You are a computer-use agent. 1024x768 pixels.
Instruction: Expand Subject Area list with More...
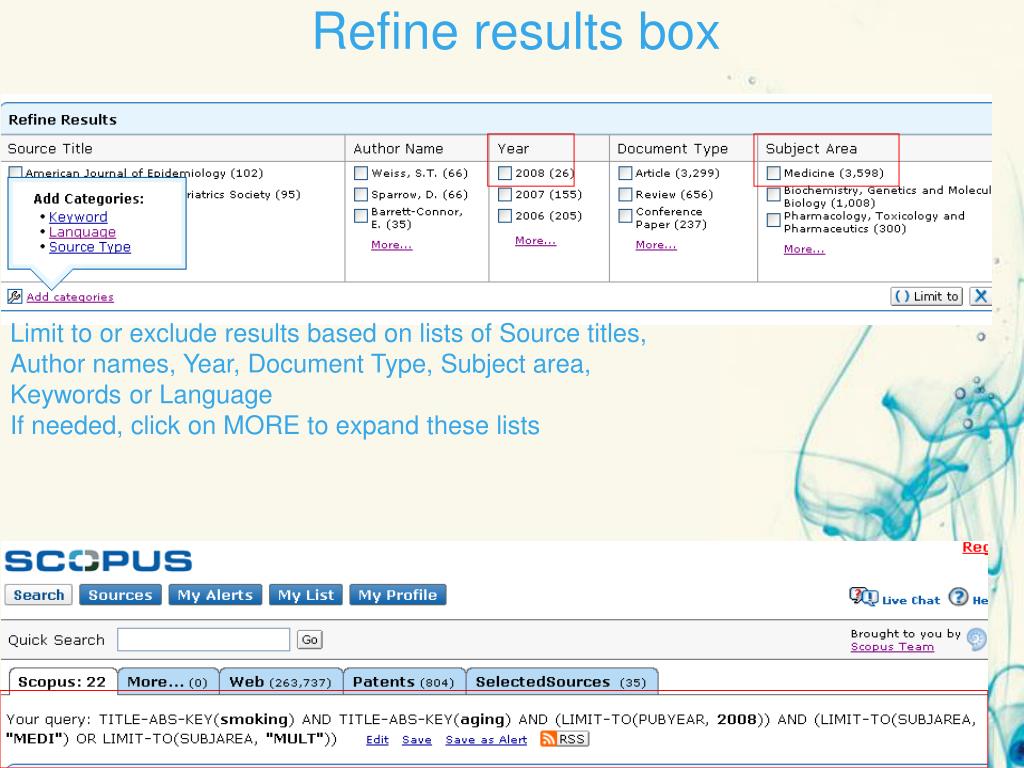click(x=804, y=249)
